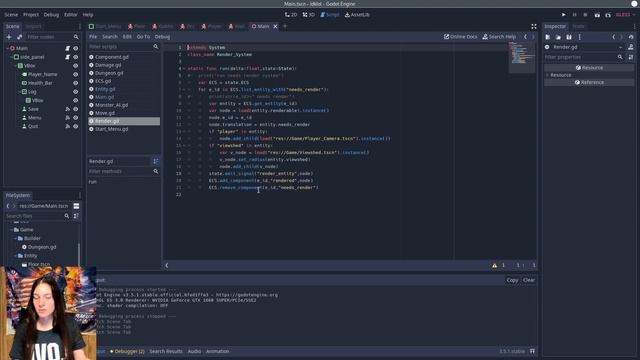Collapse the Builder folder in FileSystem
The image size is (640, 360).
coord(16,238)
